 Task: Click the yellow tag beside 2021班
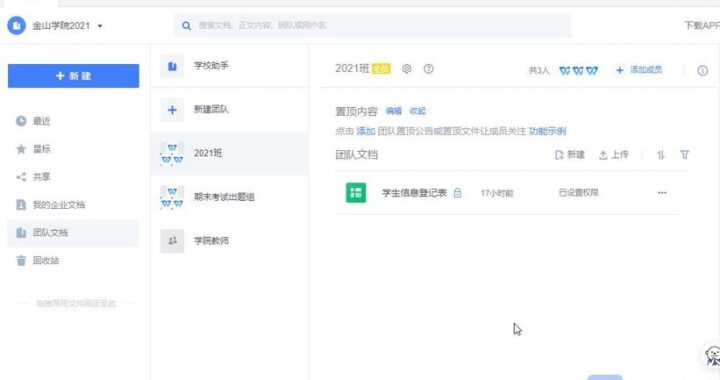point(381,69)
